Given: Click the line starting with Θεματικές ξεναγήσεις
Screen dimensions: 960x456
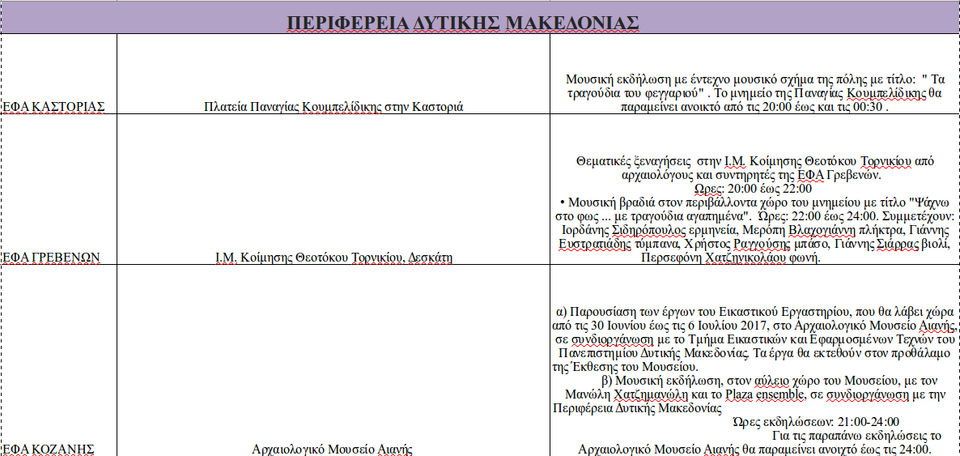Looking at the screenshot, I should coord(755,159).
